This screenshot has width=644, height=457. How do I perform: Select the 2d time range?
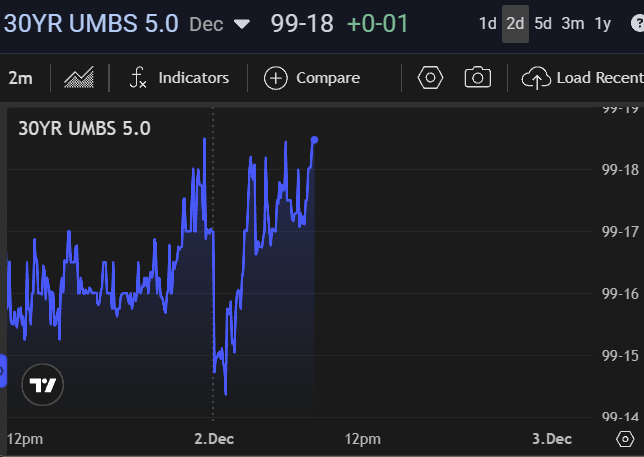[x=515, y=23]
